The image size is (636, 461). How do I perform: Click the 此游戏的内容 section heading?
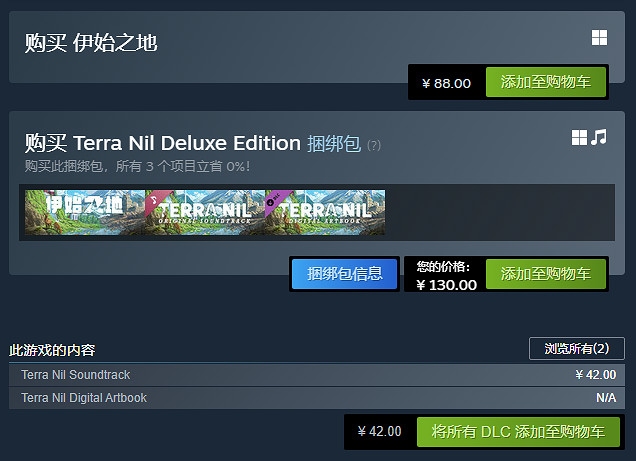(x=52, y=350)
